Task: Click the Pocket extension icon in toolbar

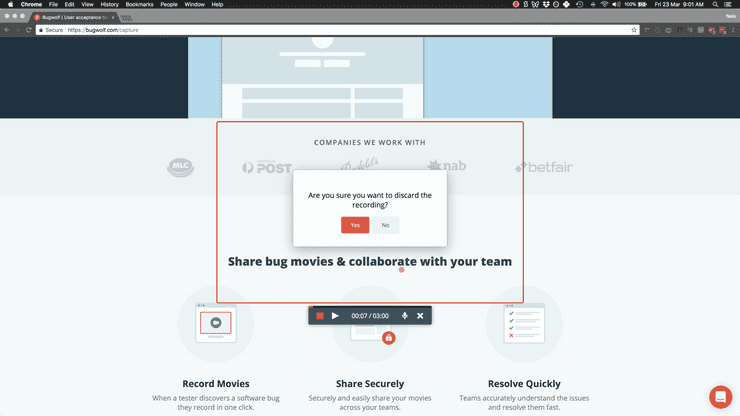Action: (668, 30)
